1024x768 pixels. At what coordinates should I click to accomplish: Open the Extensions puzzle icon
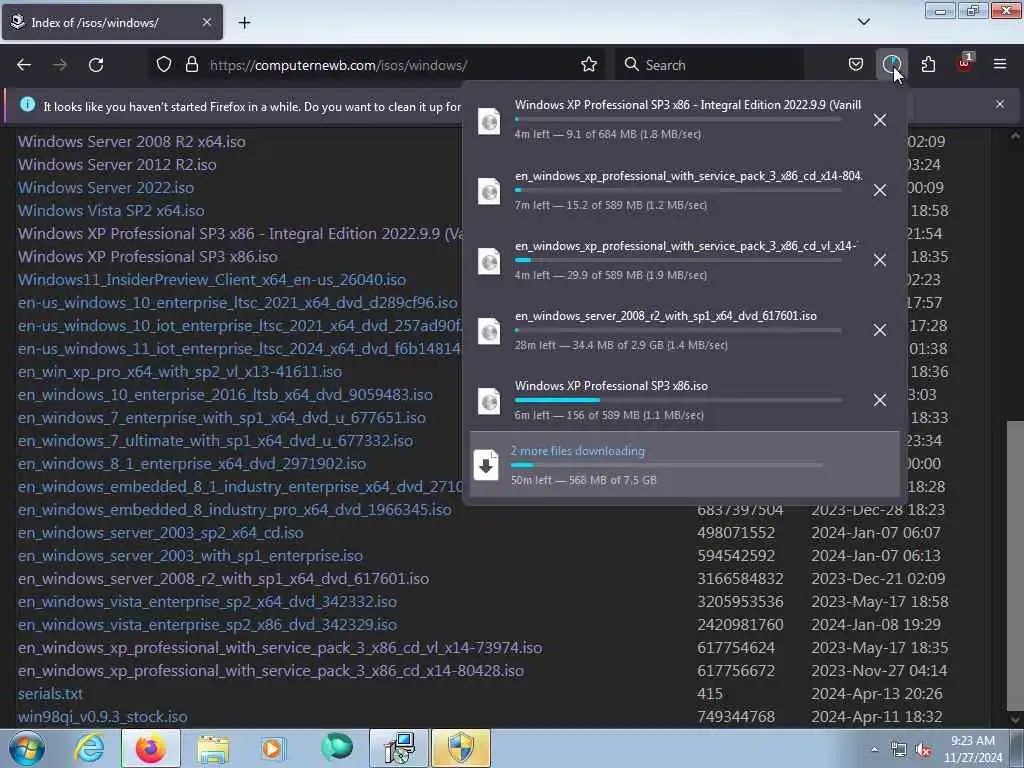[928, 65]
